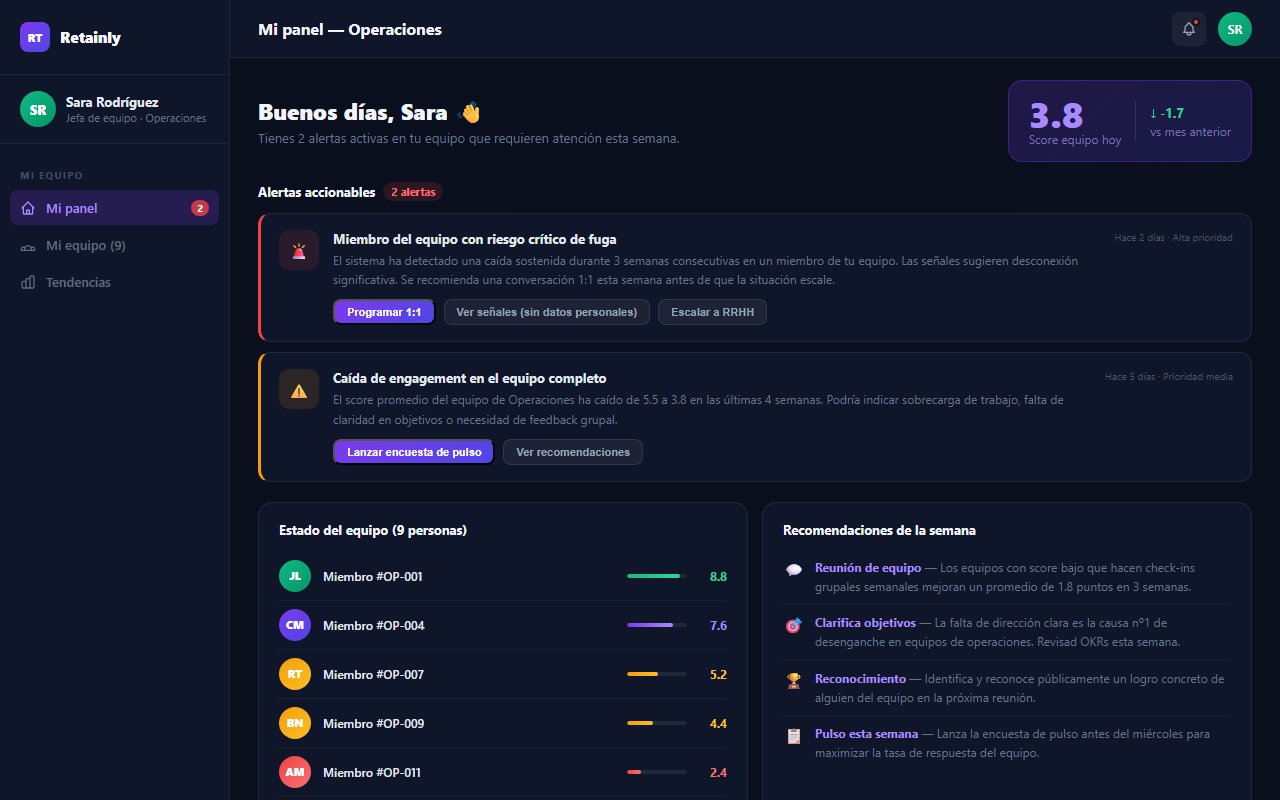The width and height of the screenshot is (1280, 800).
Task: Select the CM avatar for Miembro #OP-004
Action: [295, 625]
